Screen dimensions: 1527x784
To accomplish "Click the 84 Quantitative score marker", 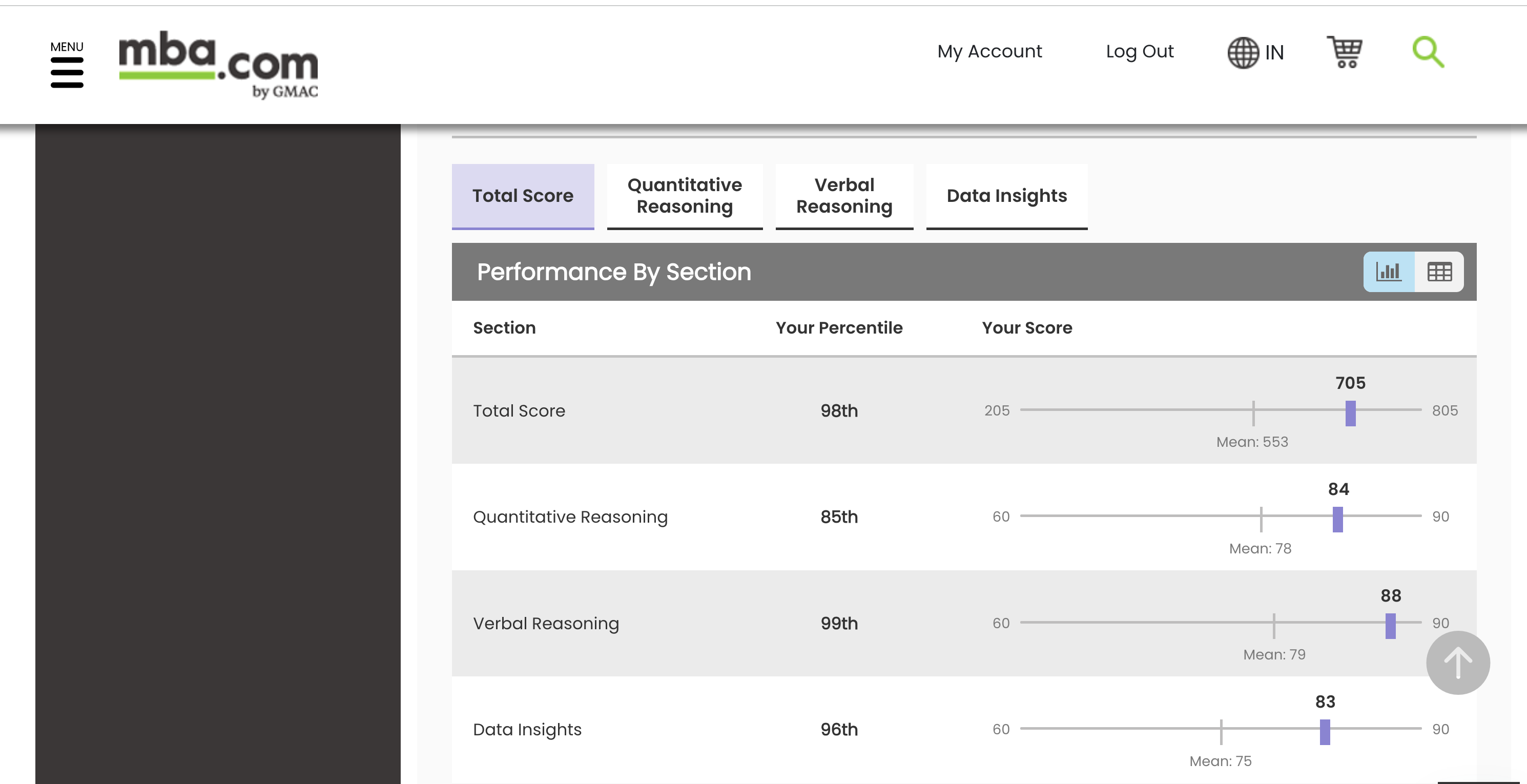I will click(1337, 519).
